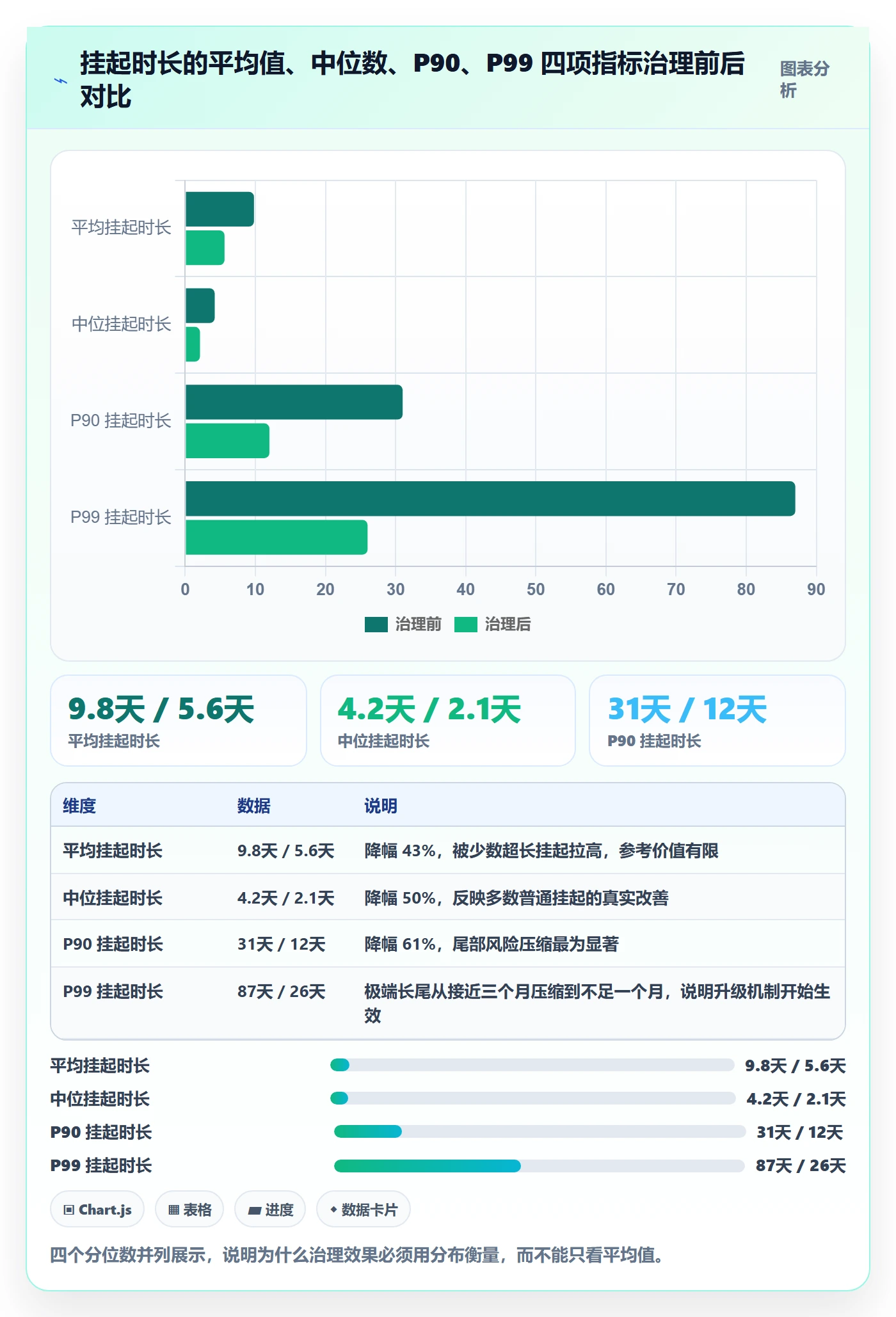Click the 降幅 61% description cell
This screenshot has width=896, height=1317.
click(492, 944)
